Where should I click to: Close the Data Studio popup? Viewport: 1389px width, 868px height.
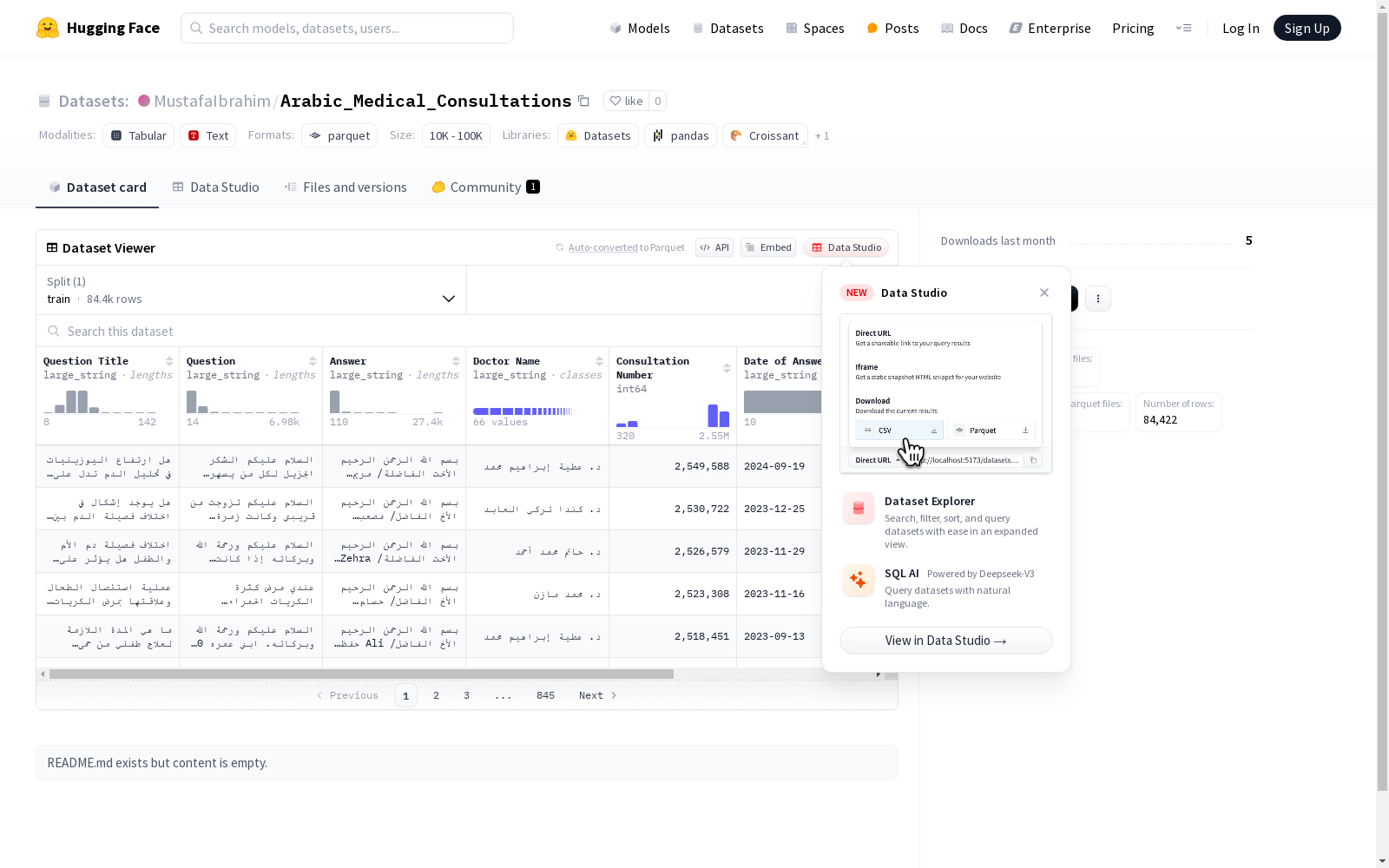point(1044,293)
